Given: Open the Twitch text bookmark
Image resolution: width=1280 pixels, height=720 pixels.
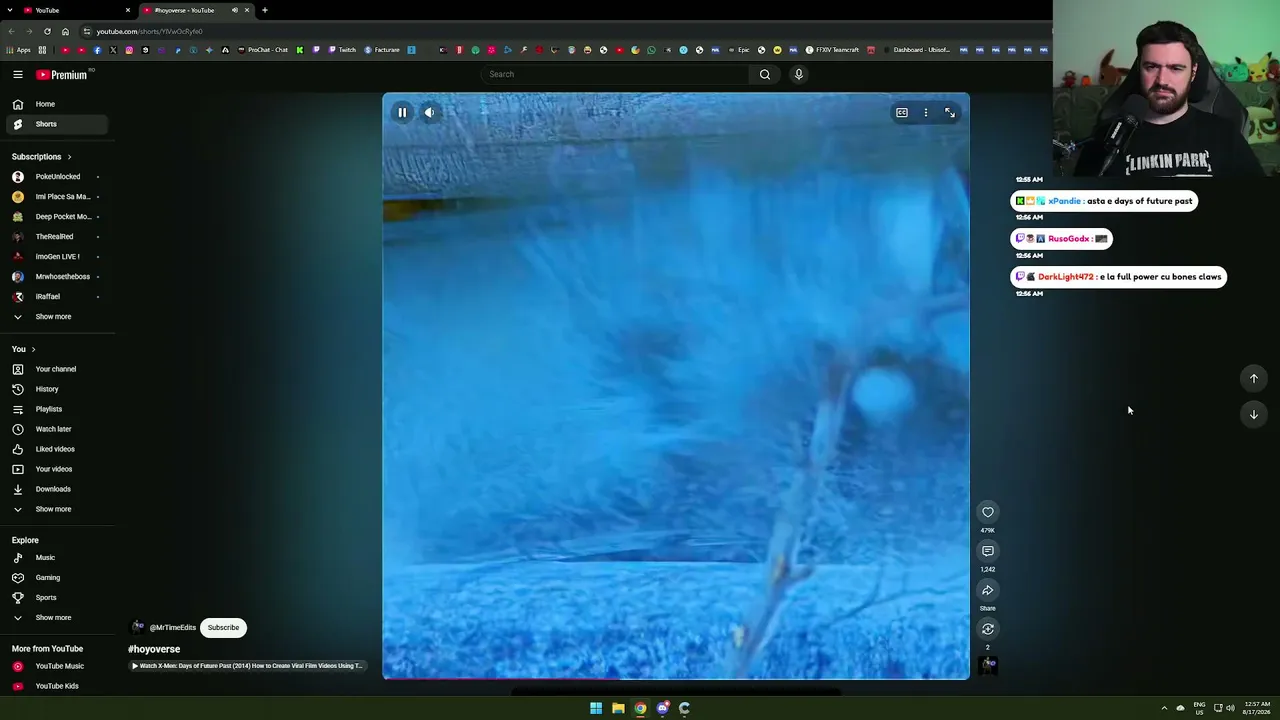Looking at the screenshot, I should (343, 50).
